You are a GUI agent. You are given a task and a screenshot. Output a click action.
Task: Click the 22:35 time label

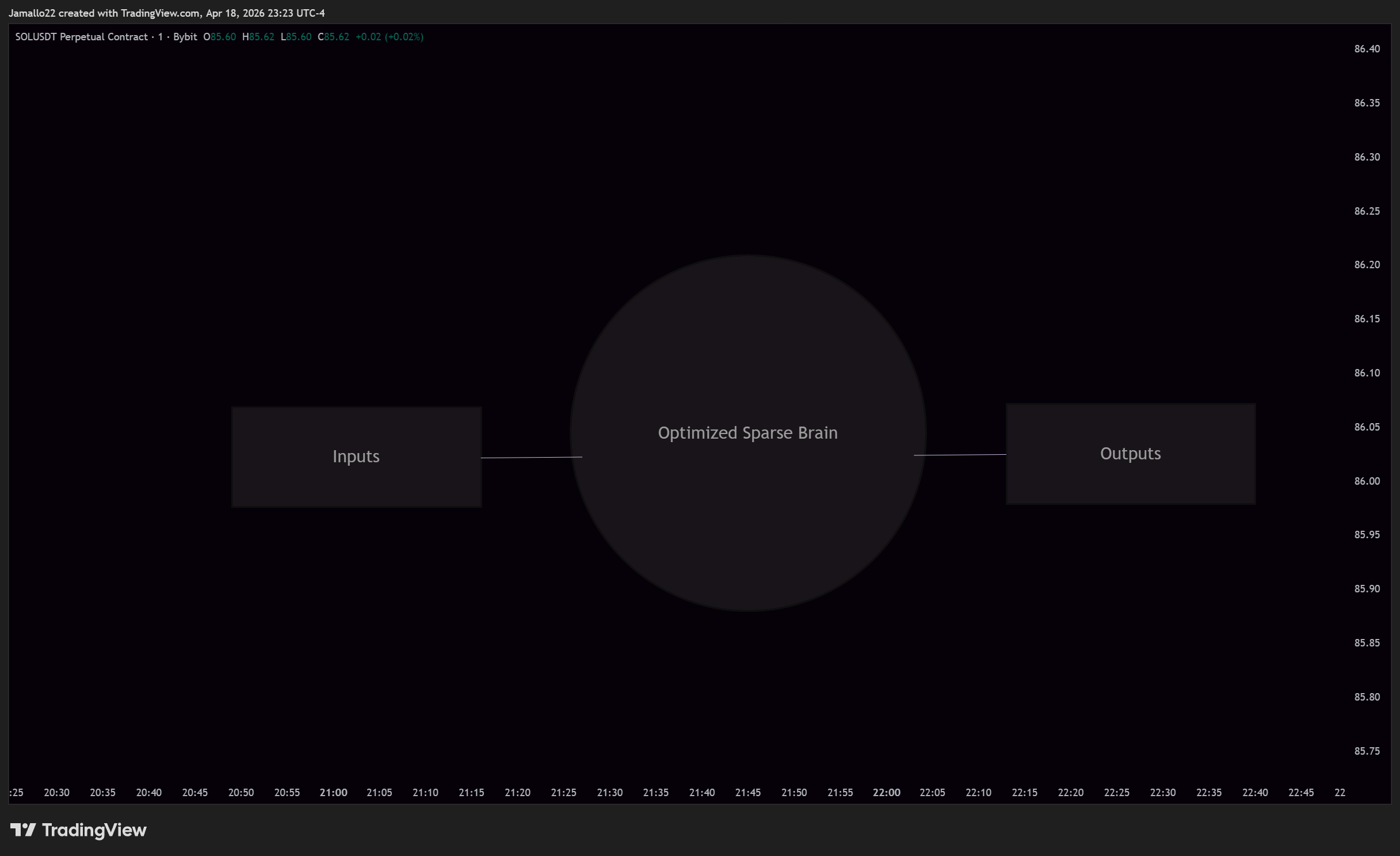1209,793
